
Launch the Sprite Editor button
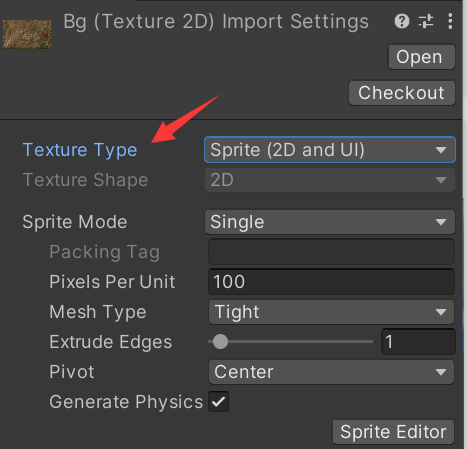click(393, 432)
